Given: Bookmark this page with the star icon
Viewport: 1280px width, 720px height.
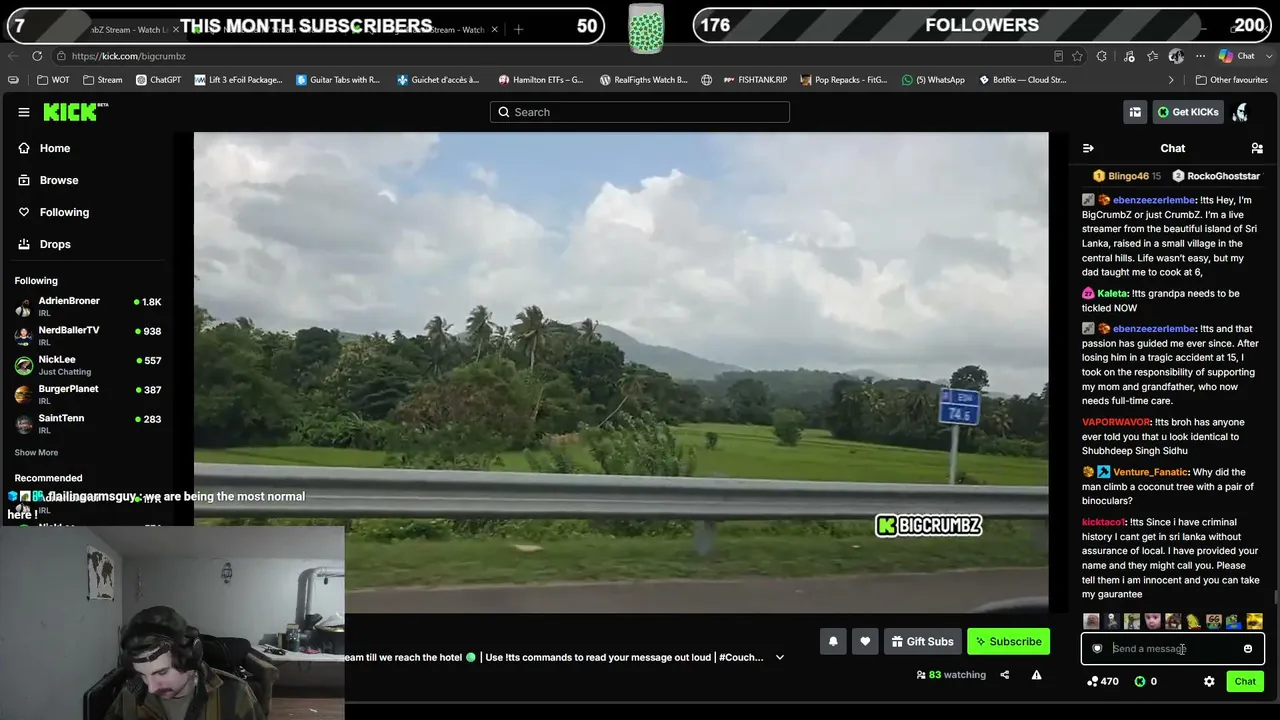Looking at the screenshot, I should tap(1077, 56).
